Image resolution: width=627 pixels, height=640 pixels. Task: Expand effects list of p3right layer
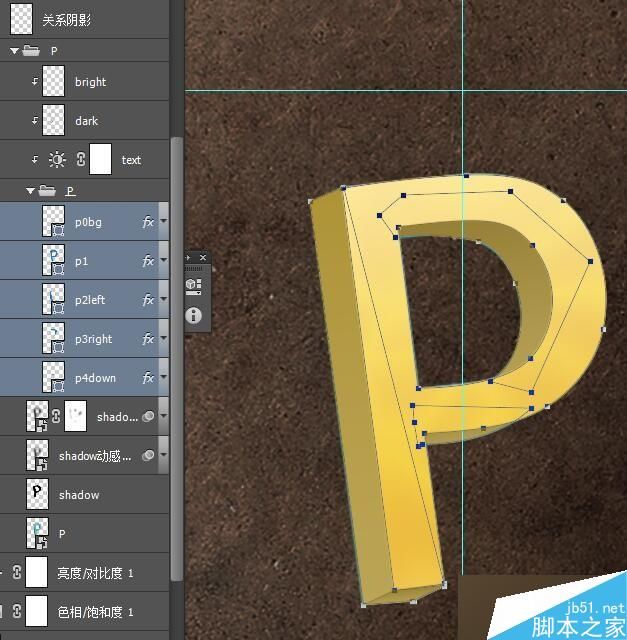click(164, 338)
